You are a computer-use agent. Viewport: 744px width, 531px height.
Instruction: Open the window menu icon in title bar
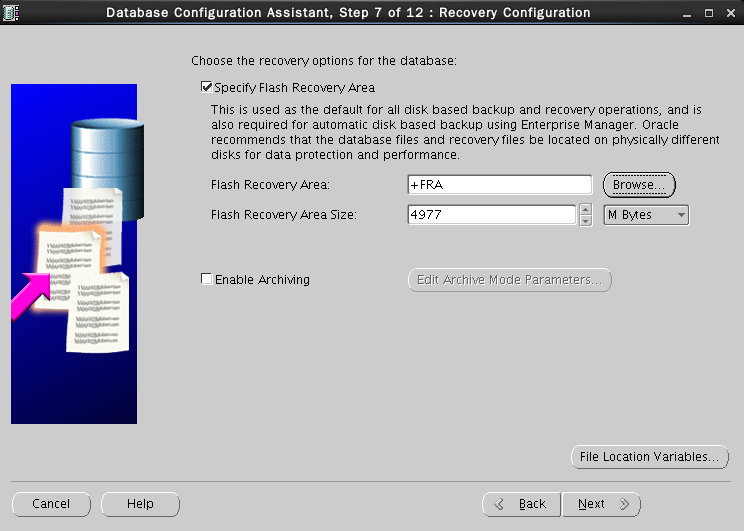point(12,13)
